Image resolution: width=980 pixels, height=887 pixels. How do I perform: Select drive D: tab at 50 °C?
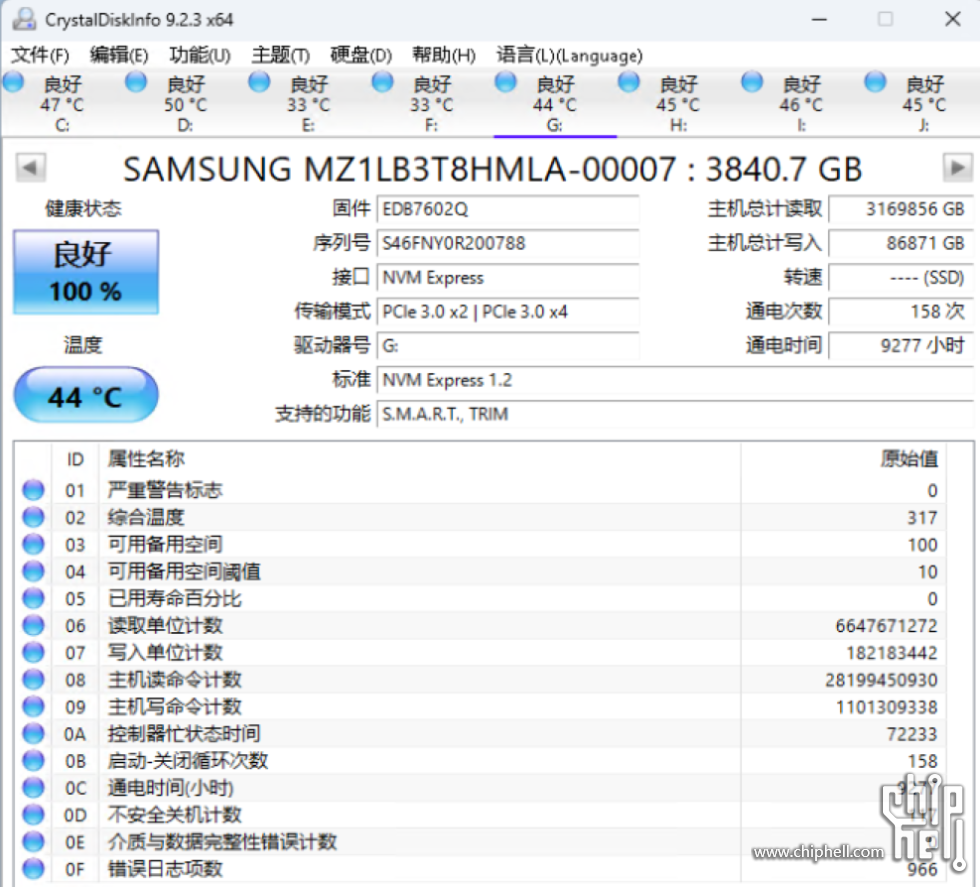[185, 104]
